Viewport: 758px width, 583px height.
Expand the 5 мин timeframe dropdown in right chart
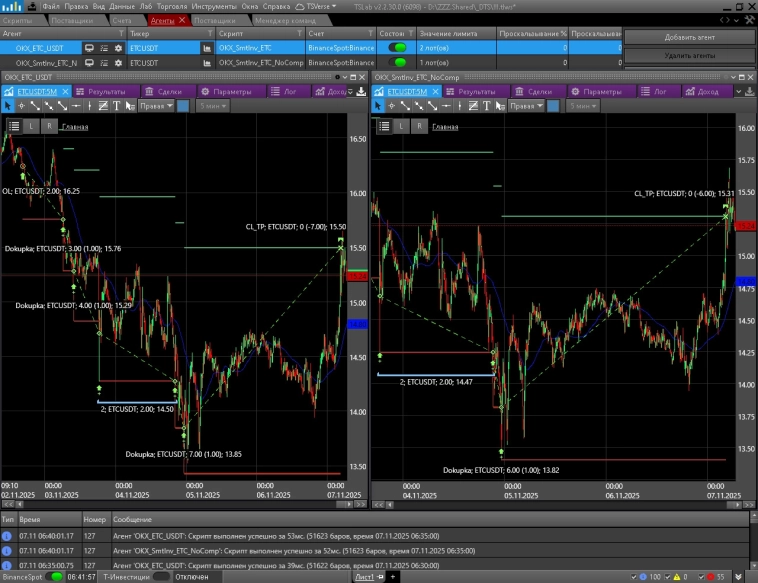582,105
